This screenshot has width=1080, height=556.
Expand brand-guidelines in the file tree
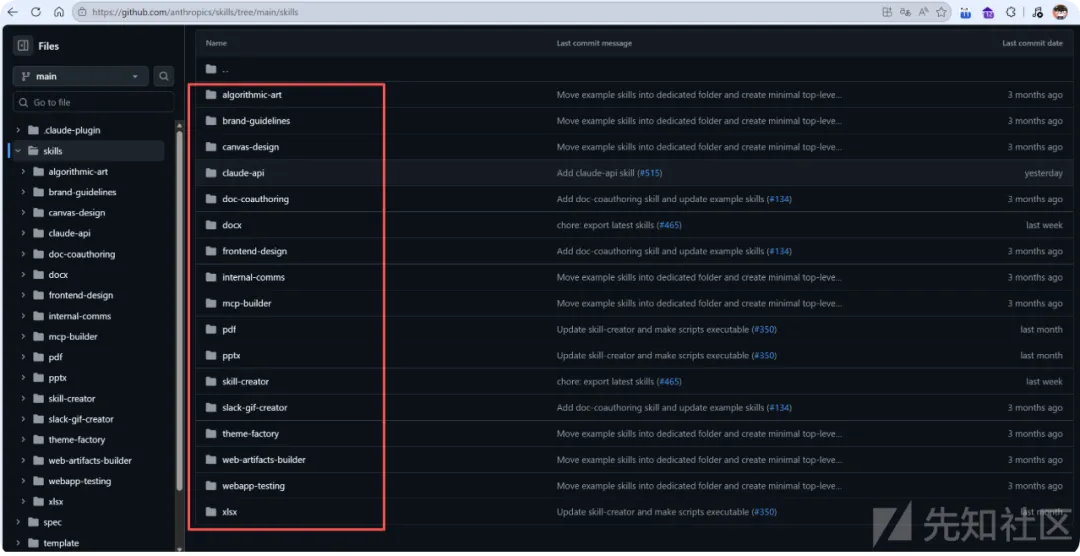23,192
